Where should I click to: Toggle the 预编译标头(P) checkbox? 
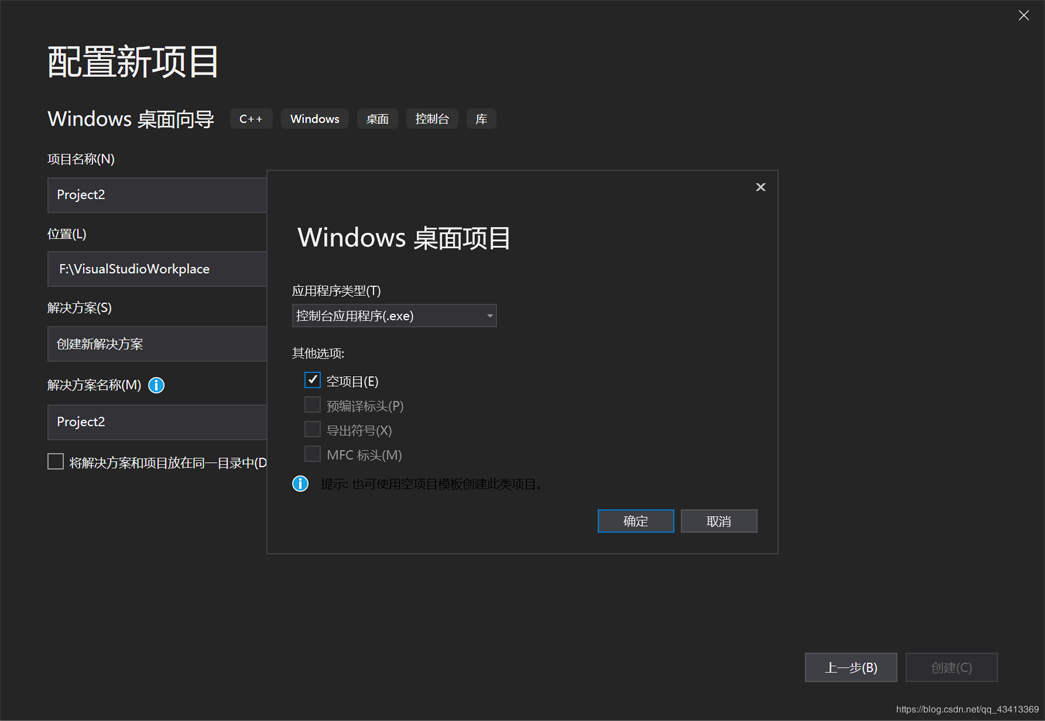[312, 405]
